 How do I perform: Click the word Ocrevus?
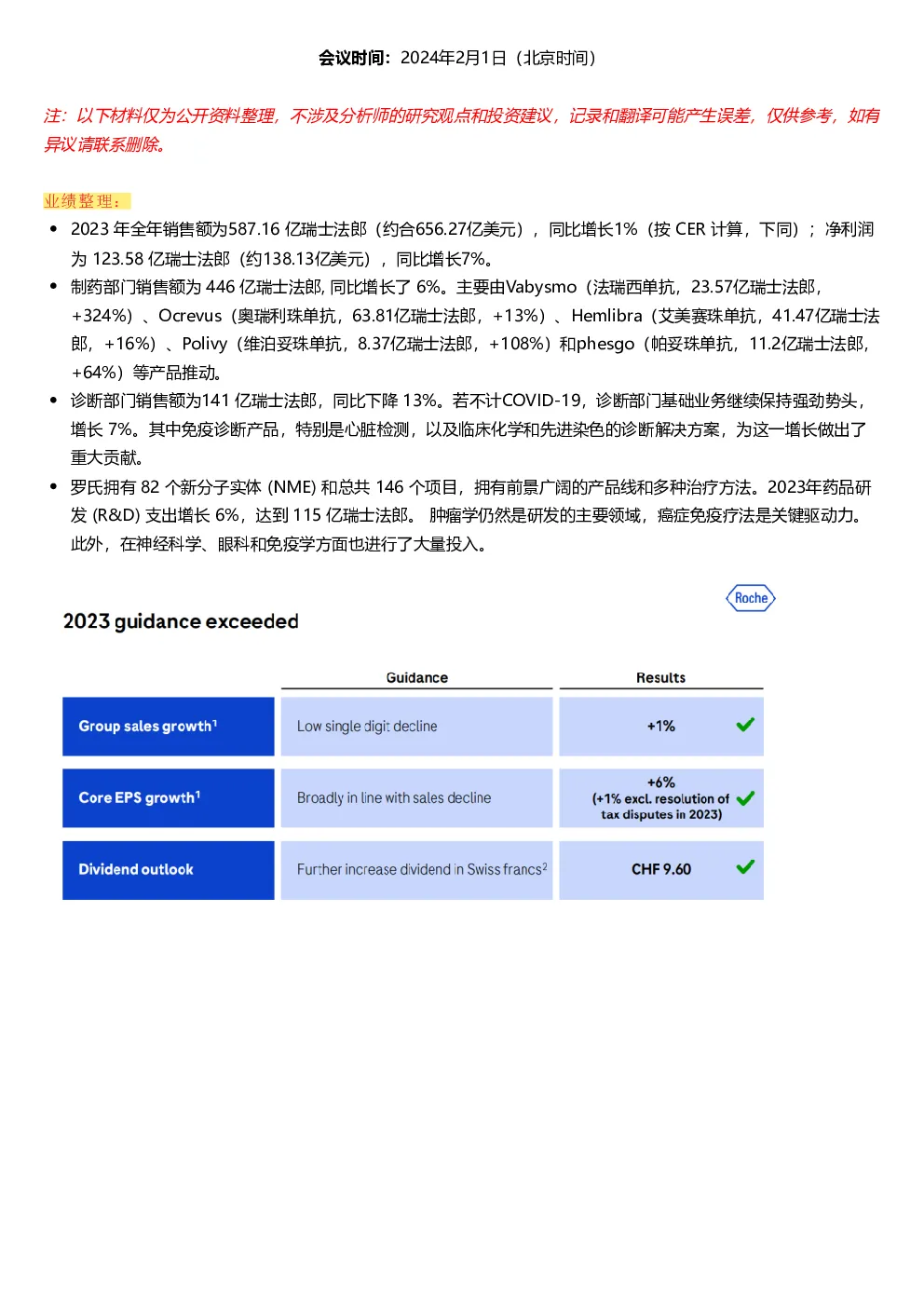pyautogui.click(x=190, y=316)
